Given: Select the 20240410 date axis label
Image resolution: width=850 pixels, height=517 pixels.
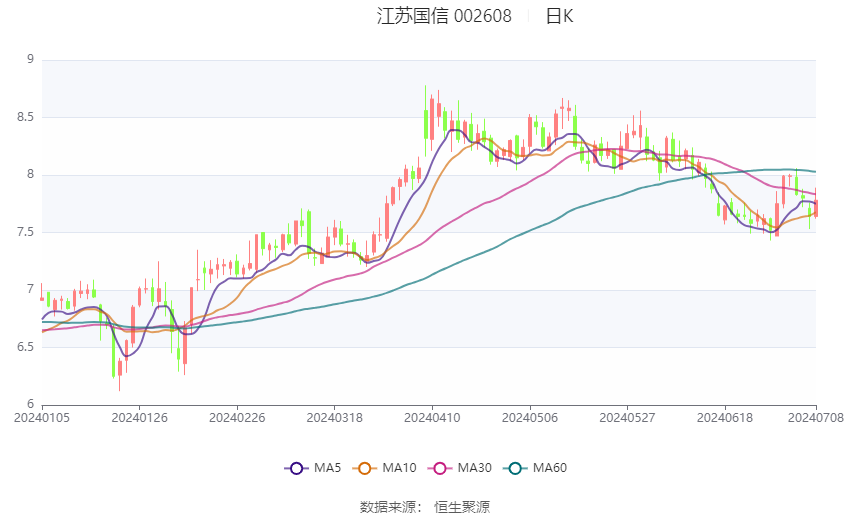Looking at the screenshot, I should point(432,418).
